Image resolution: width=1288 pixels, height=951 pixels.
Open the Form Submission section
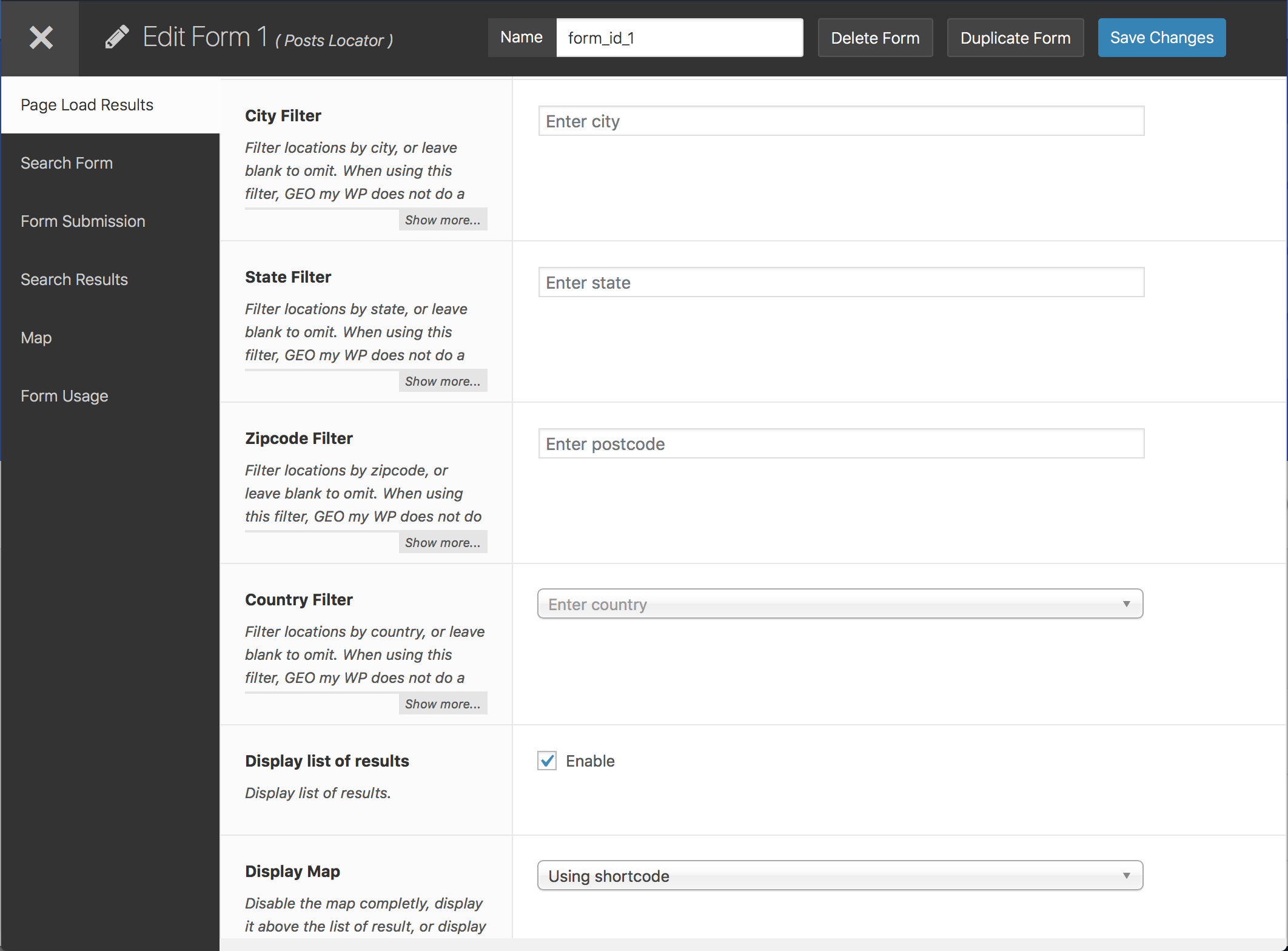pos(83,221)
